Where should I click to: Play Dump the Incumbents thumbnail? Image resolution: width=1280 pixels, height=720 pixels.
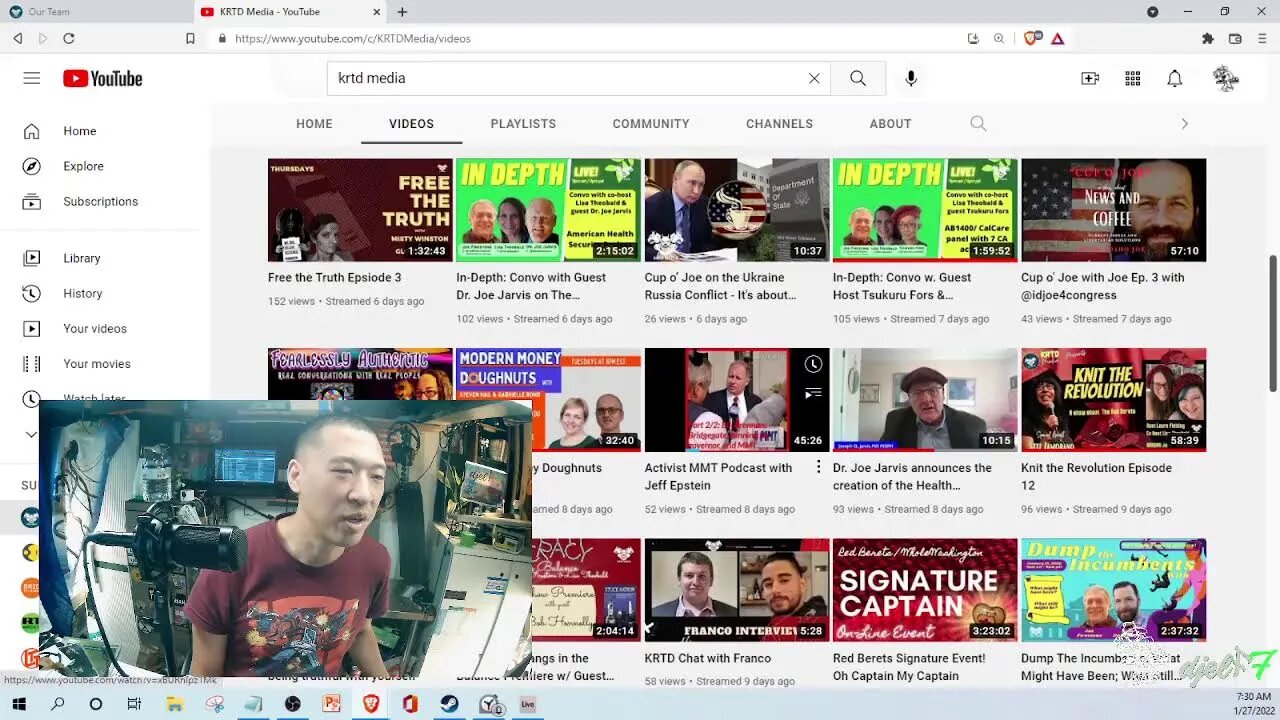(x=1113, y=591)
